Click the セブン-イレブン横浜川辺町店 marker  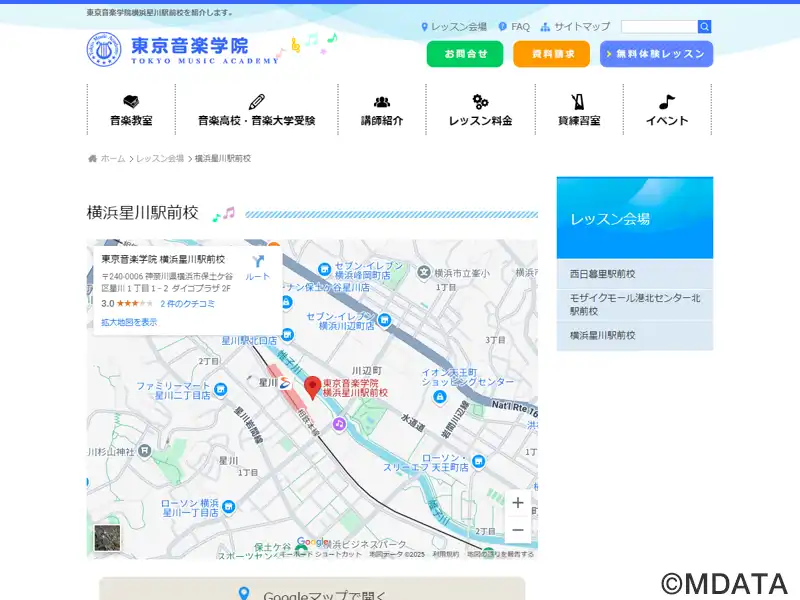click(x=385, y=320)
